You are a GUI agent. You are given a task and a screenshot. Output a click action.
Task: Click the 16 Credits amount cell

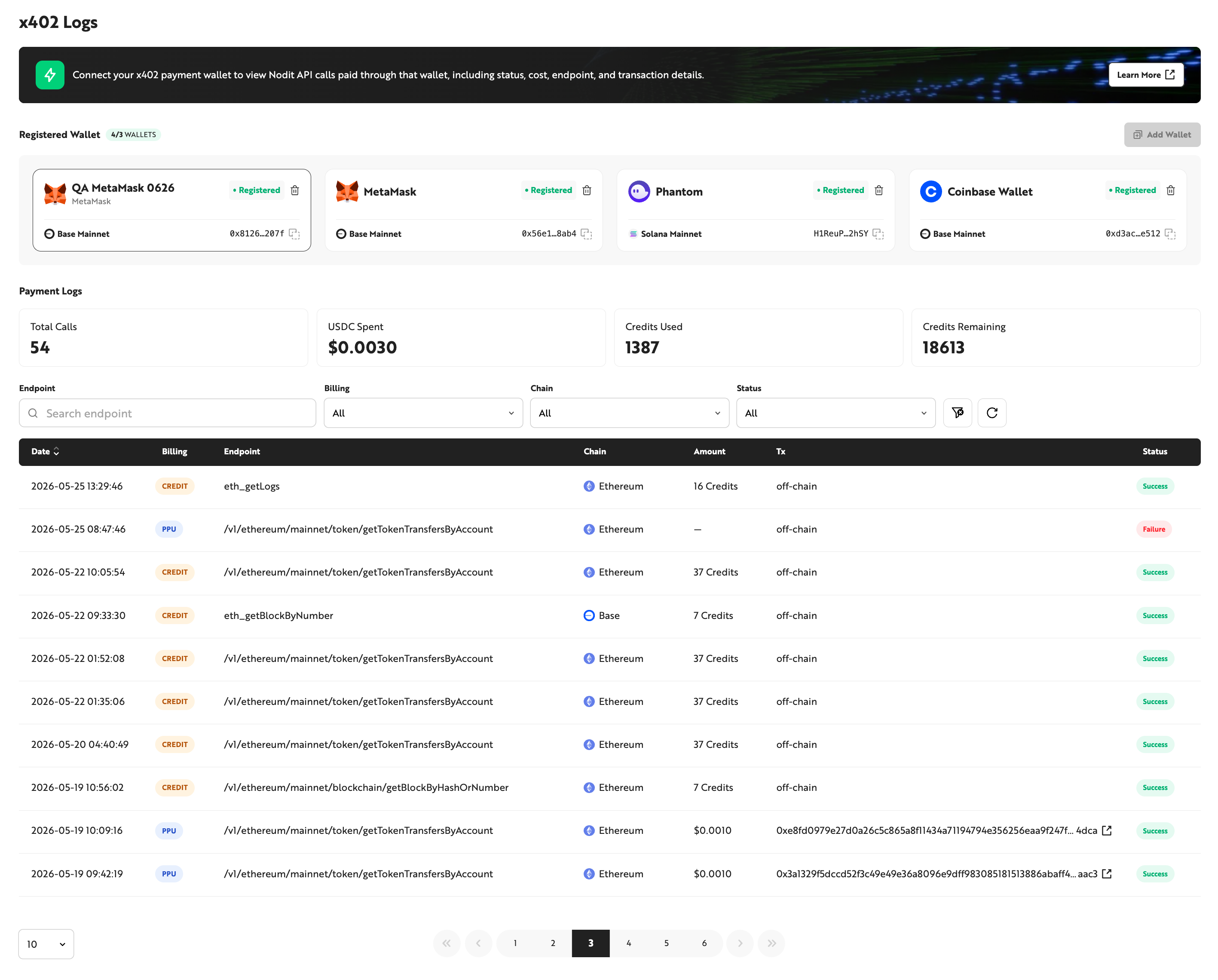pyautogui.click(x=716, y=486)
